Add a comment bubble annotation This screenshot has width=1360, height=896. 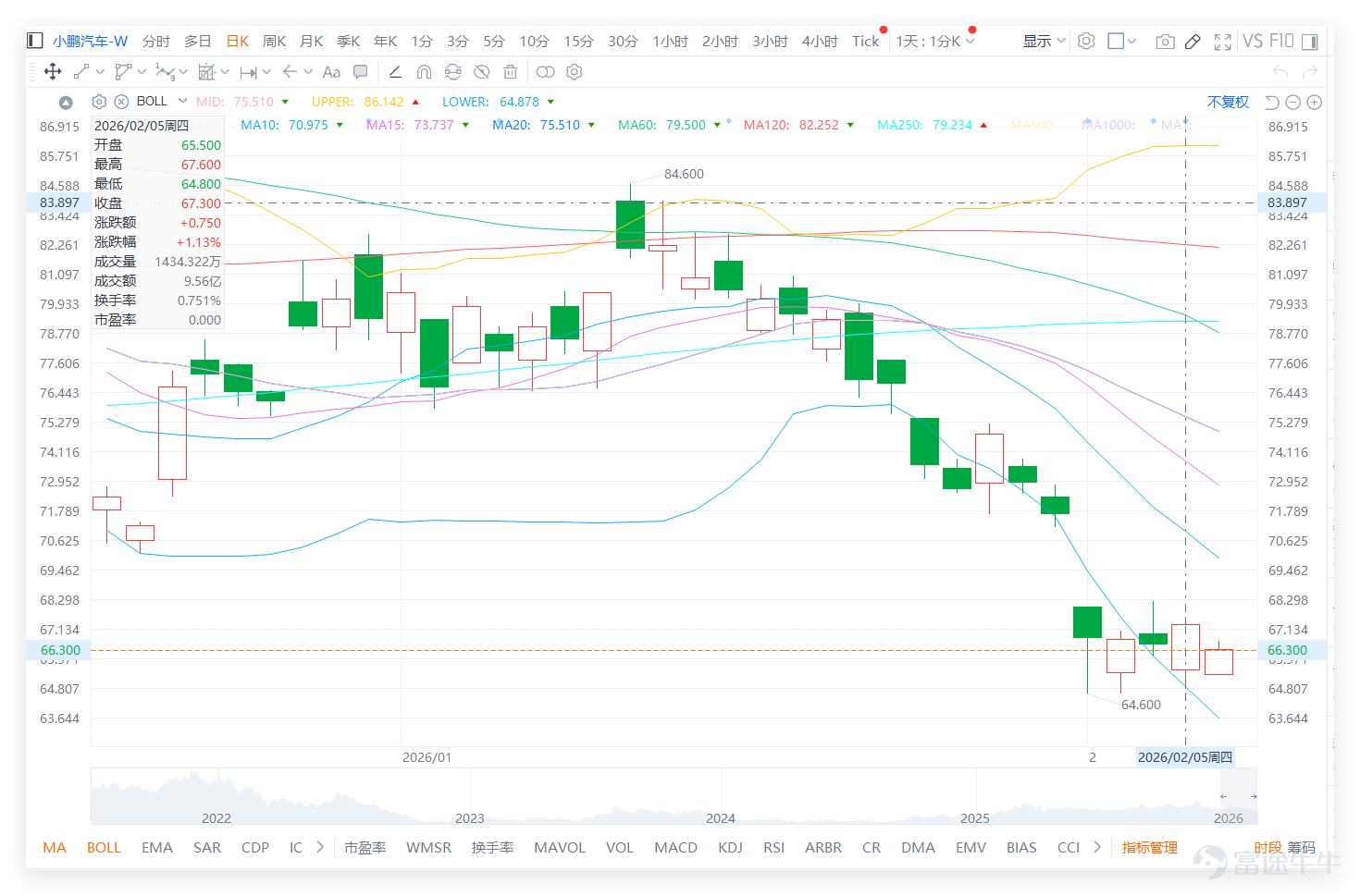[361, 71]
